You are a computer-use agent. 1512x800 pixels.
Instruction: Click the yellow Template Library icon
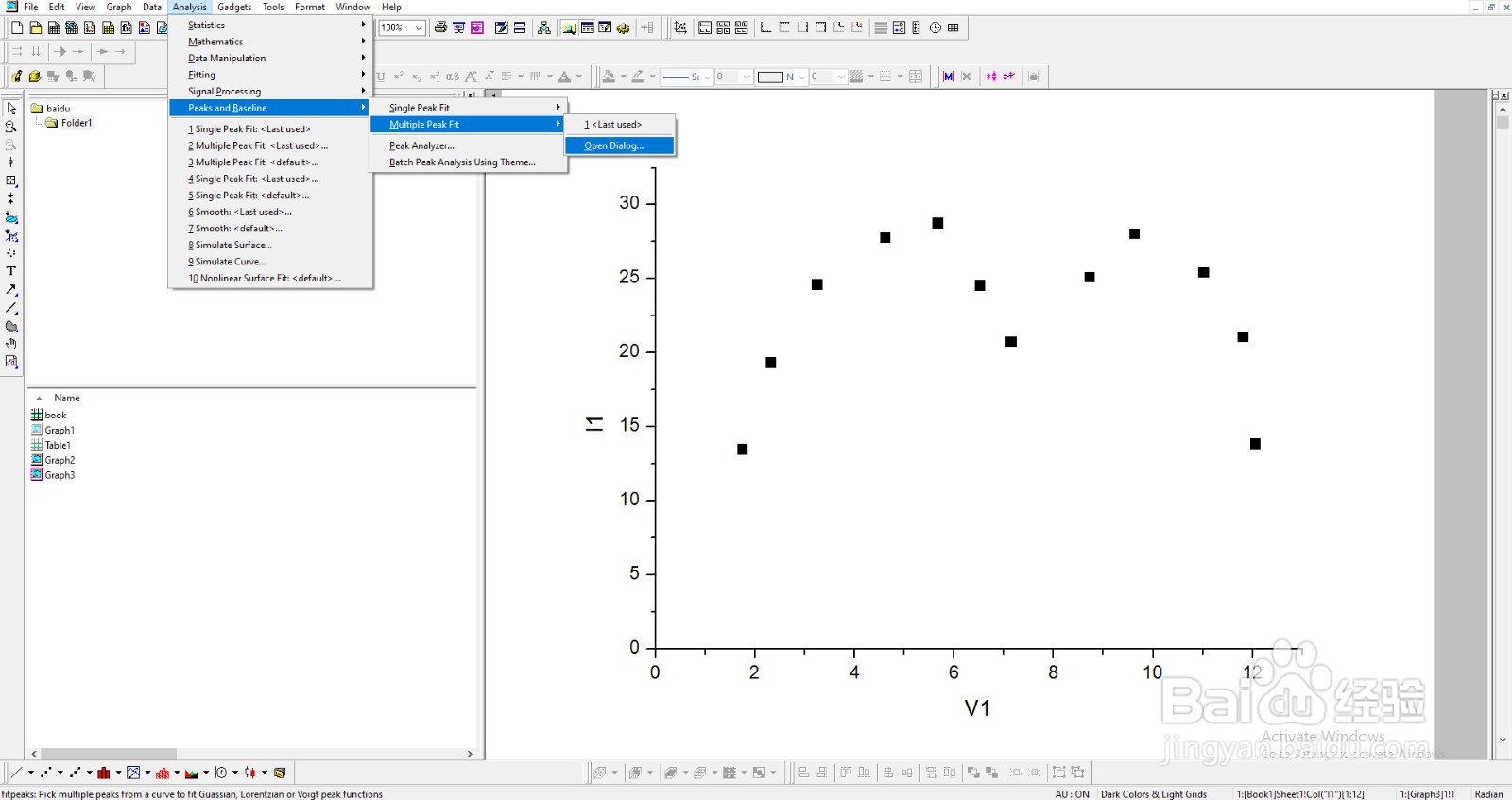point(280,773)
